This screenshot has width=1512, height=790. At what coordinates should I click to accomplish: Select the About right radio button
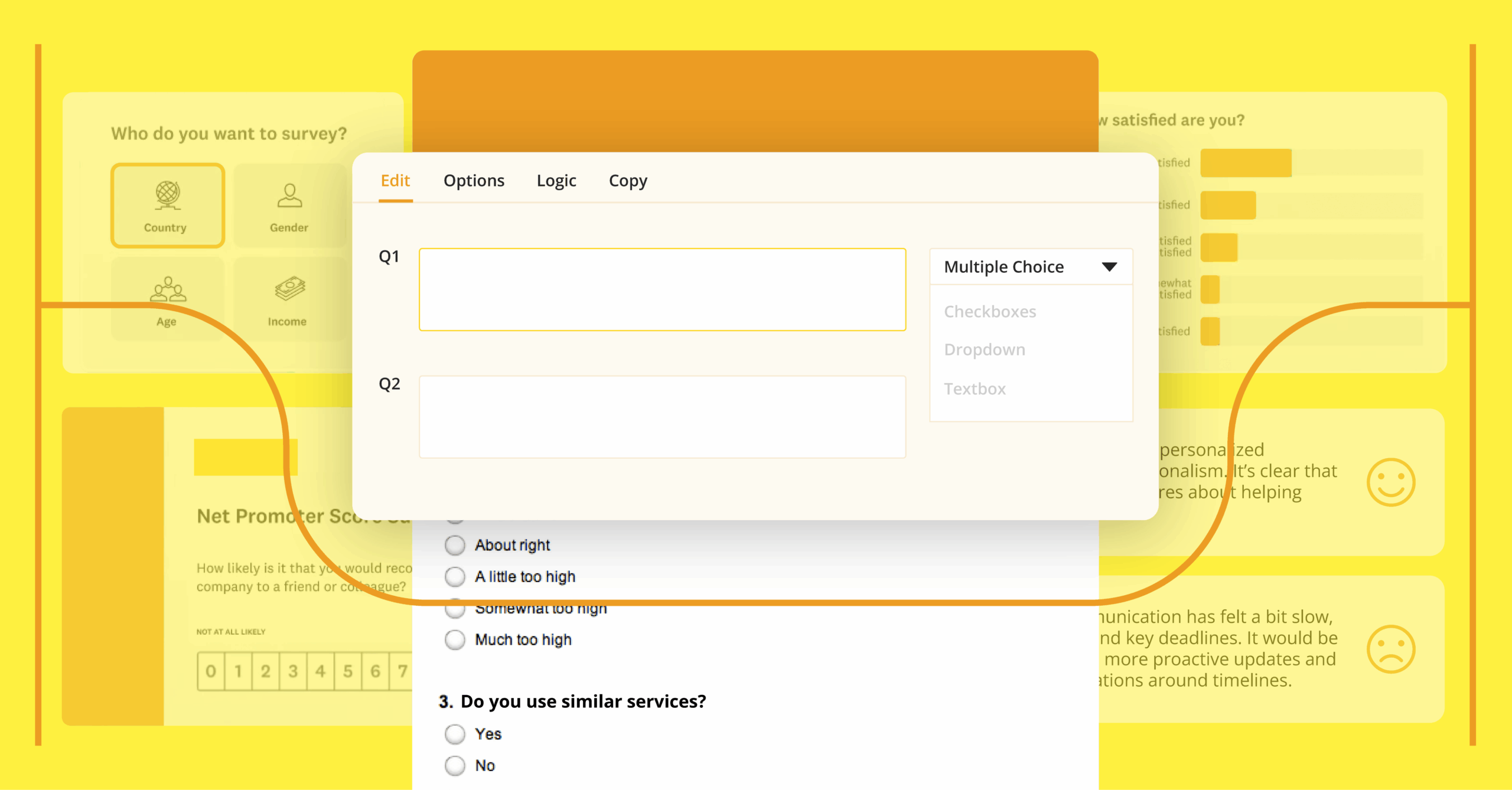[455, 545]
